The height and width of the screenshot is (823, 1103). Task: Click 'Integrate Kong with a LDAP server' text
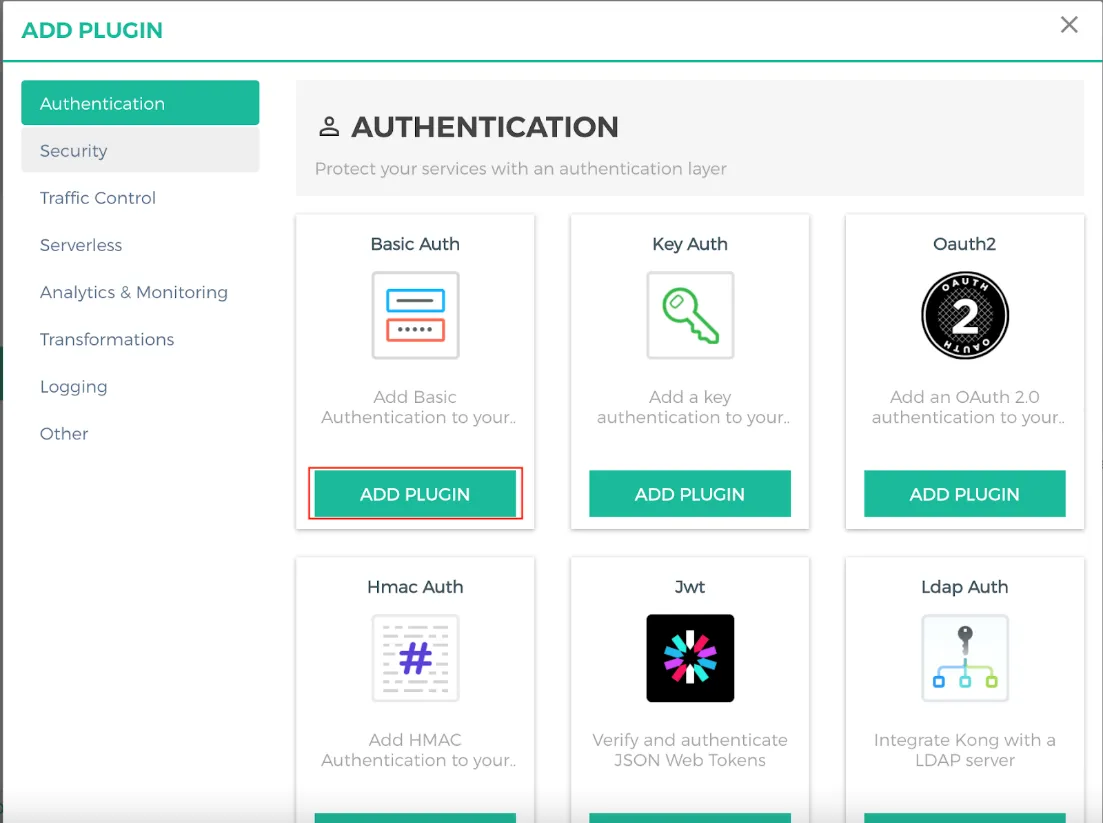(x=964, y=750)
